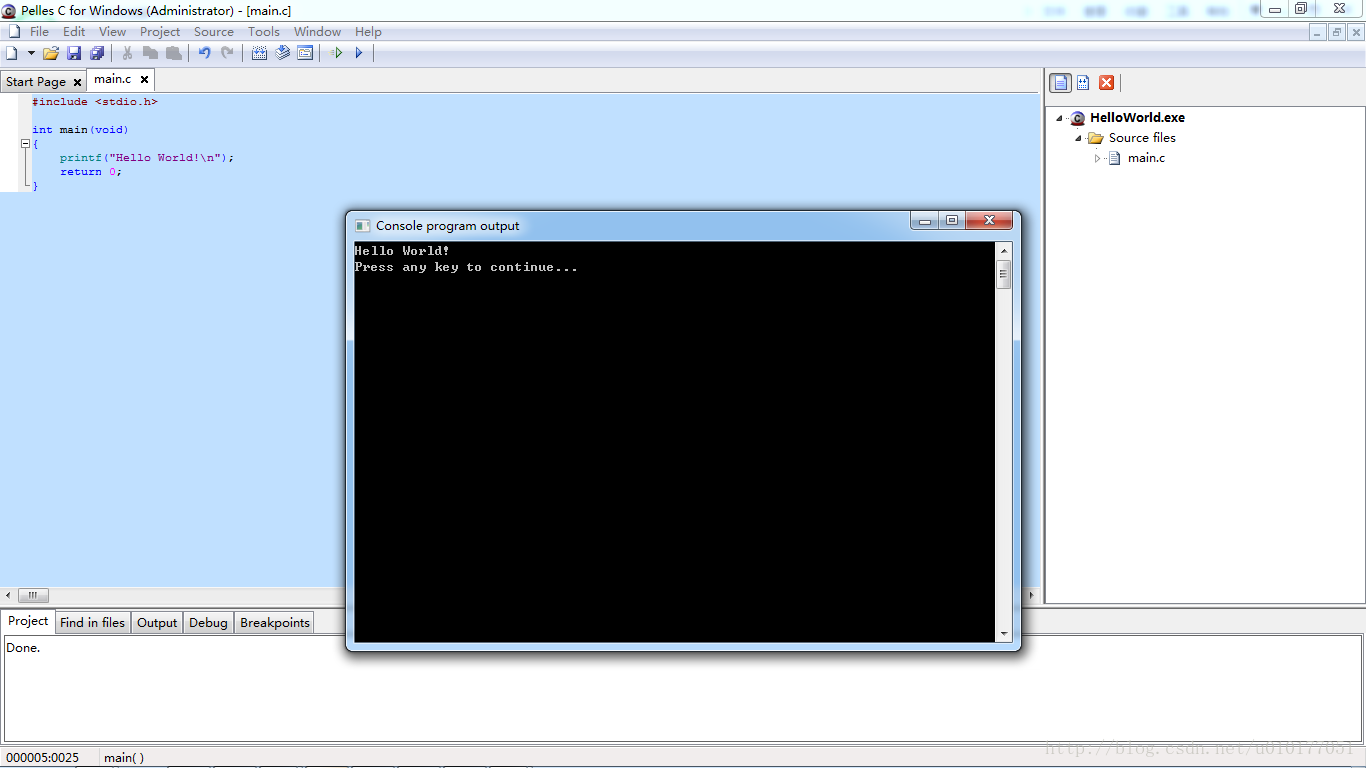Click the Build project toolbar icon
Viewport: 1366px width, 768px height.
coord(283,53)
